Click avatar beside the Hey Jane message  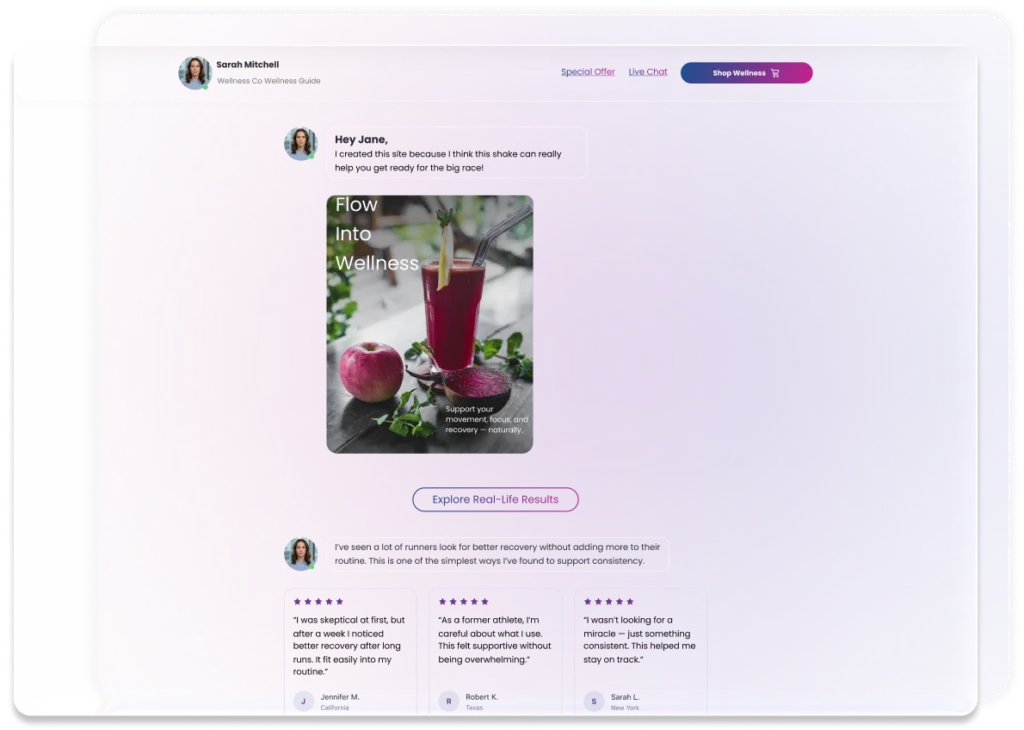[x=300, y=143]
